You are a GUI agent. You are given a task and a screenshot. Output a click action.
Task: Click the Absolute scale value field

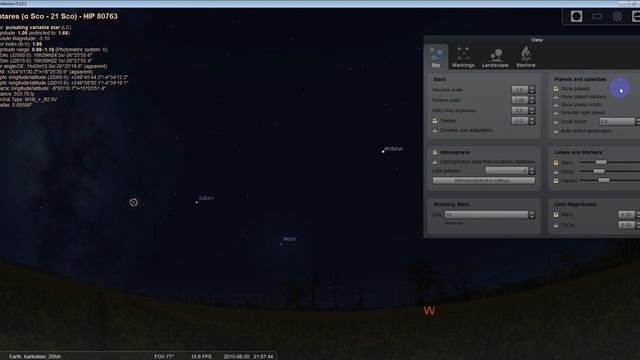520,90
